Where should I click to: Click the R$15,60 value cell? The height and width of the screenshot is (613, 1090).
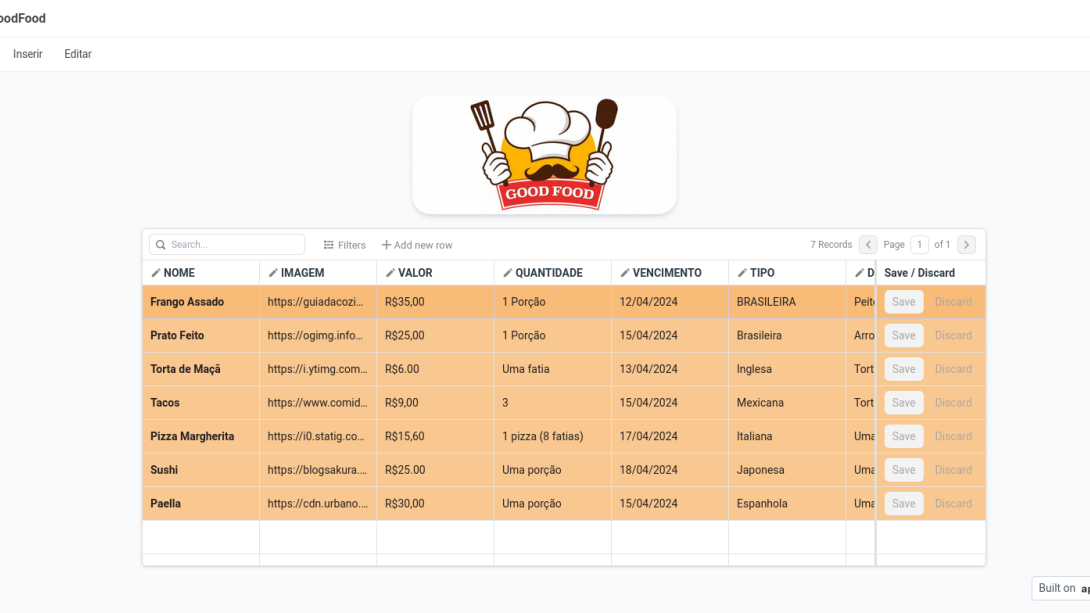point(436,436)
